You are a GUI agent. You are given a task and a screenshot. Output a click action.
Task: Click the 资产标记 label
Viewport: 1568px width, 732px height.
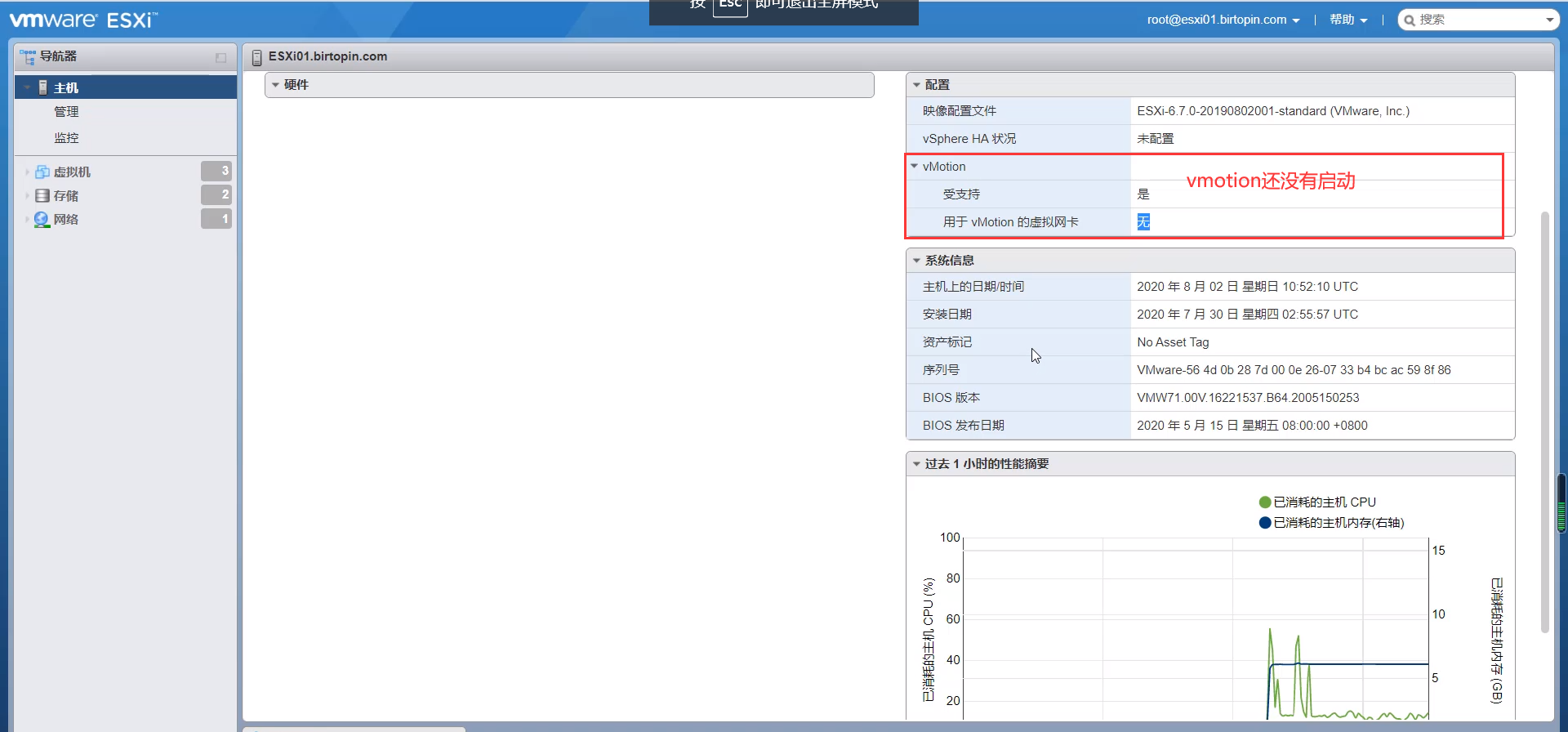(x=947, y=342)
